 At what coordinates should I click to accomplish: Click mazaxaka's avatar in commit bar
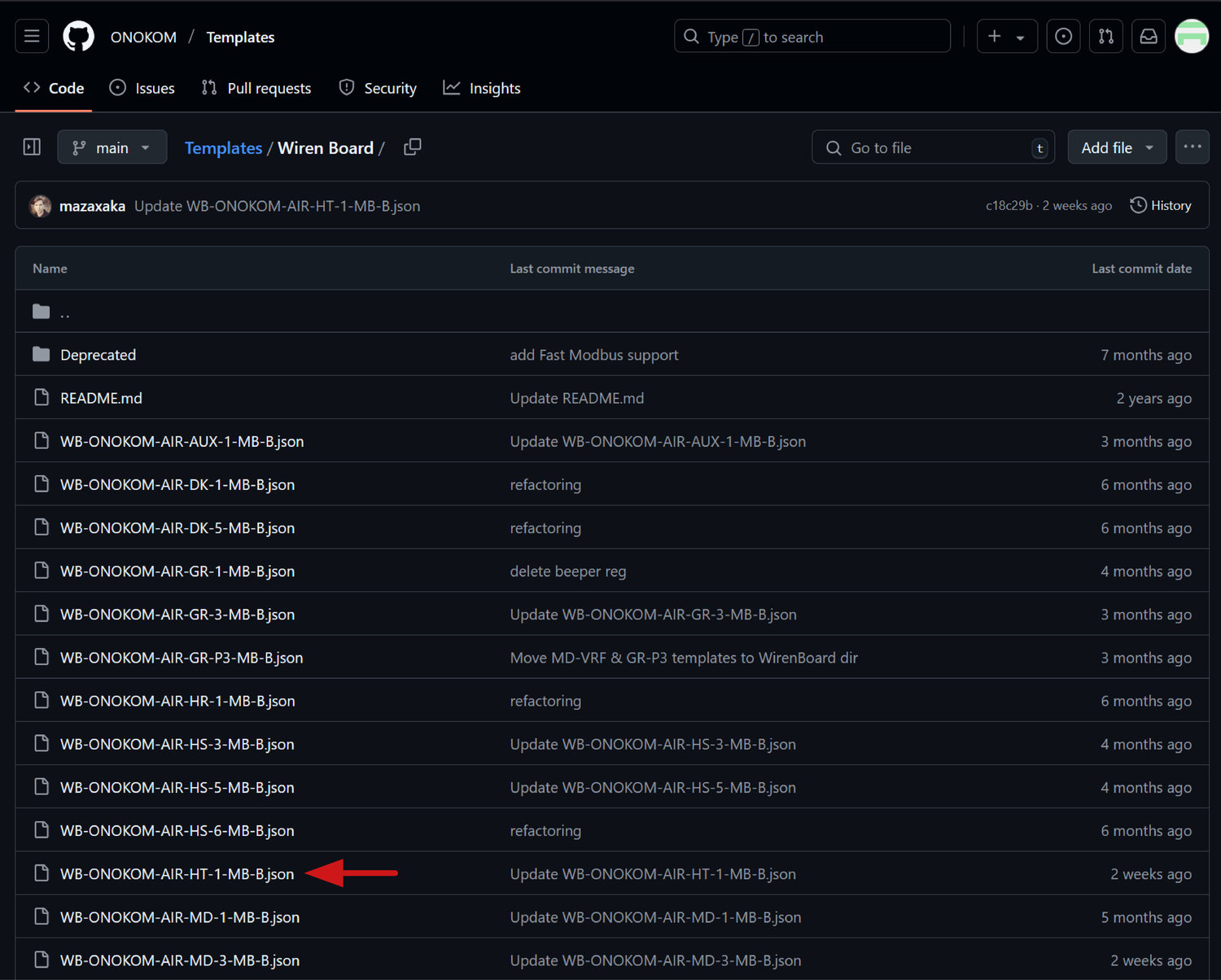[41, 206]
